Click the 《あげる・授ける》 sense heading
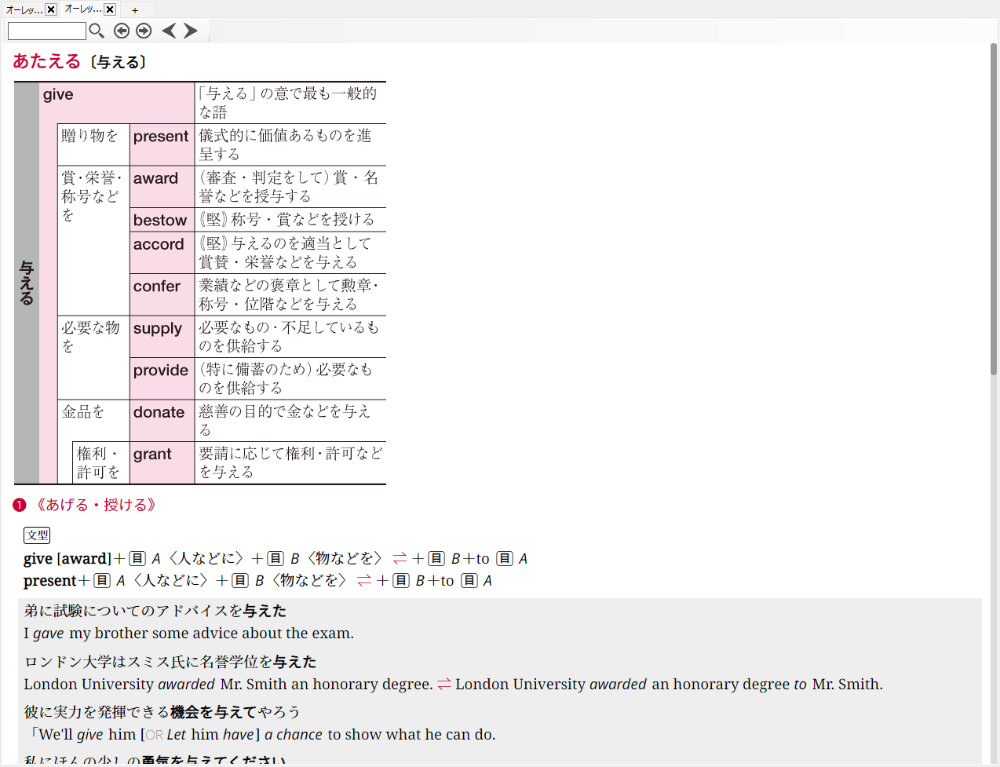This screenshot has height=767, width=1000. click(x=94, y=505)
